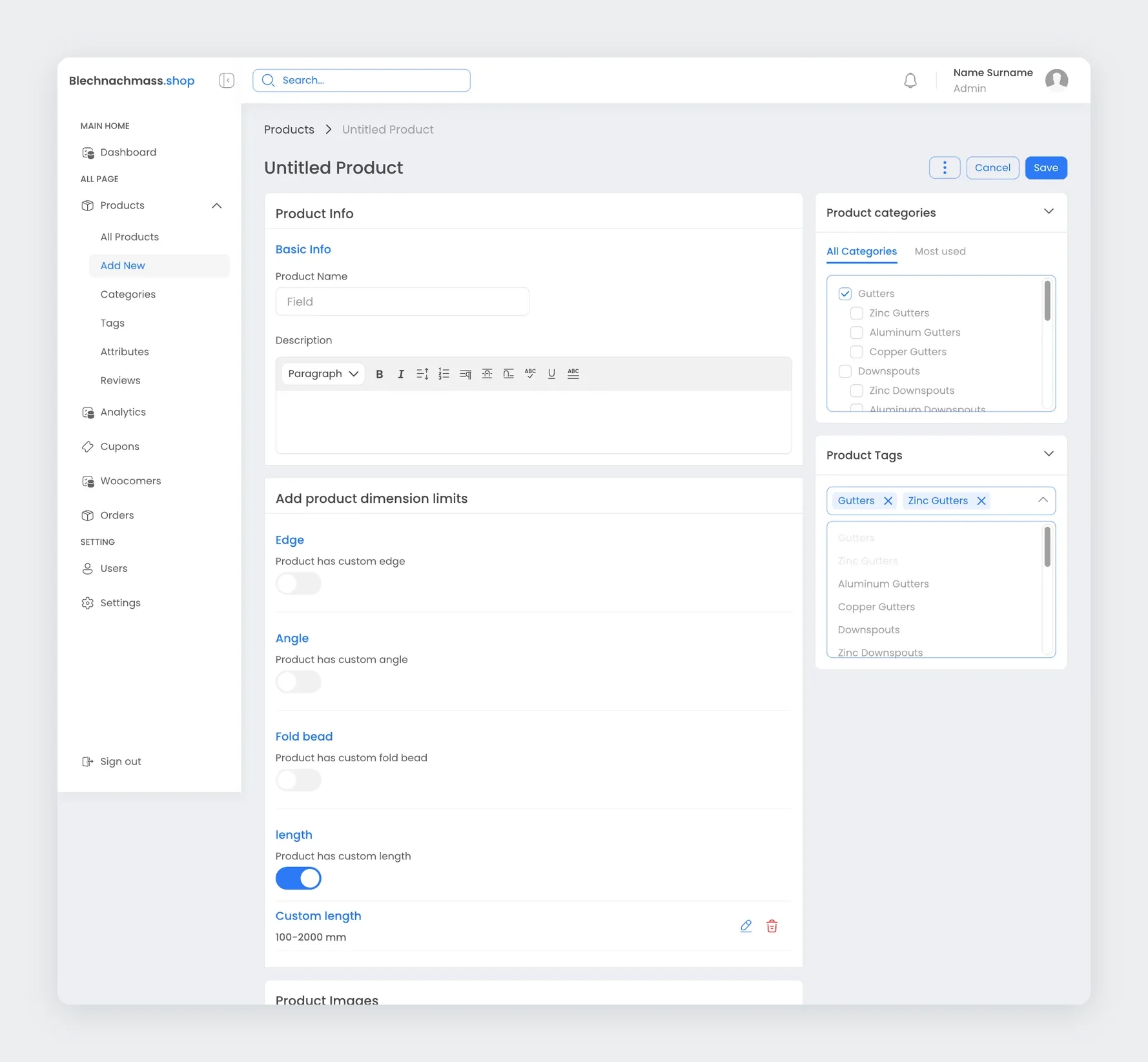Apply italic formatting in description editor
This screenshot has width=1148, height=1062.
click(401, 374)
